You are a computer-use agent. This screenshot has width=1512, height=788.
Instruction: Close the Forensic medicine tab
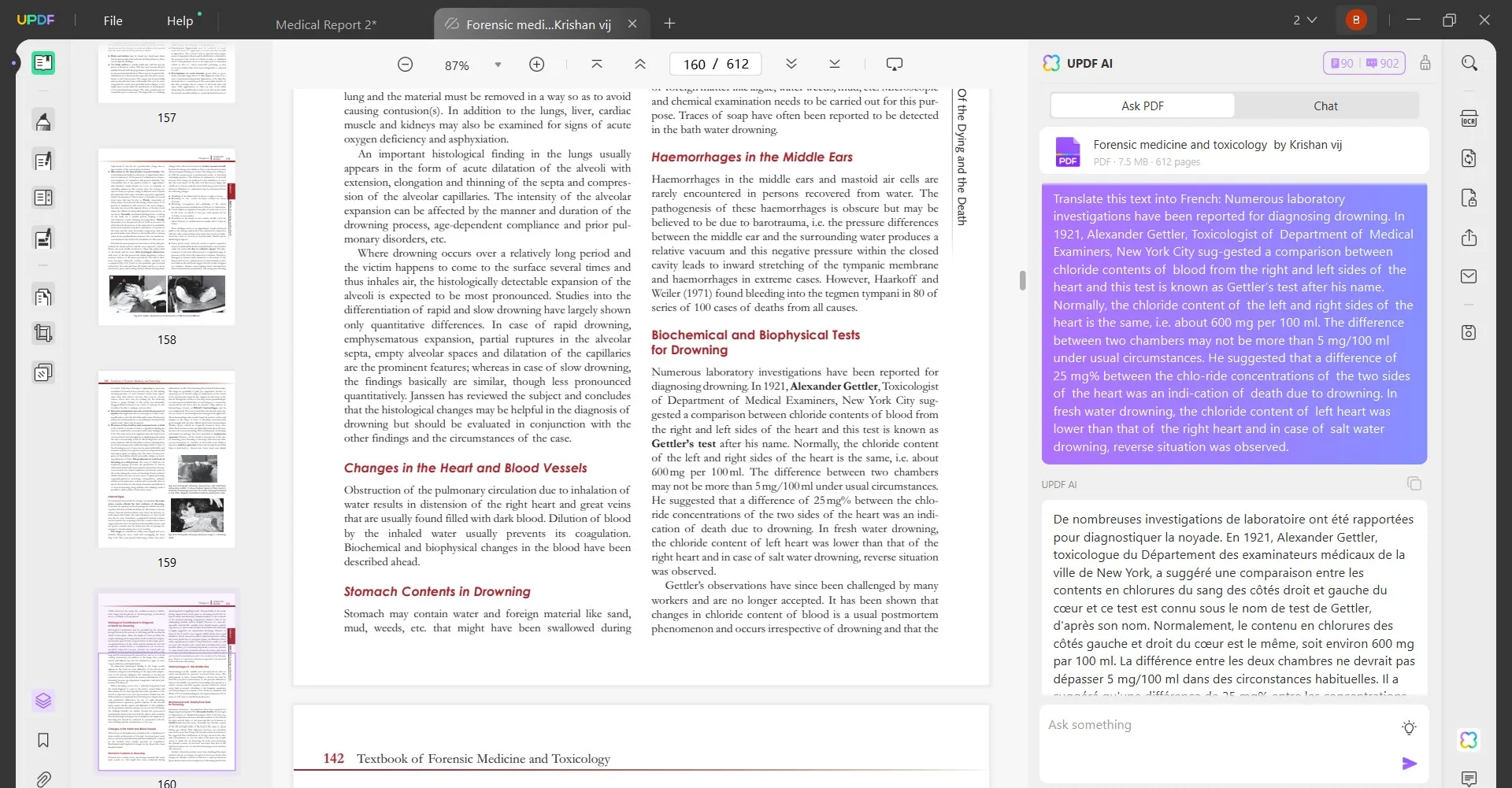[x=632, y=24]
